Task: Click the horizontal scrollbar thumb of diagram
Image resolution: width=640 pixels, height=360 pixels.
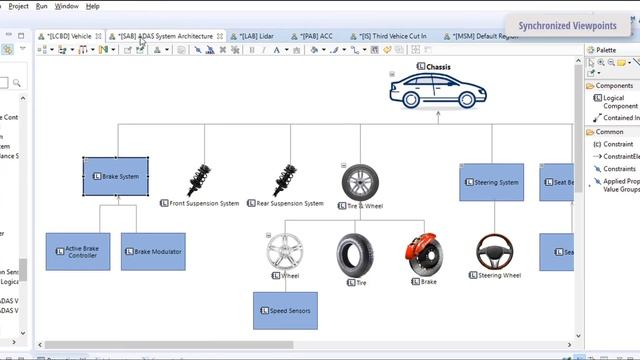Action: coord(169,345)
